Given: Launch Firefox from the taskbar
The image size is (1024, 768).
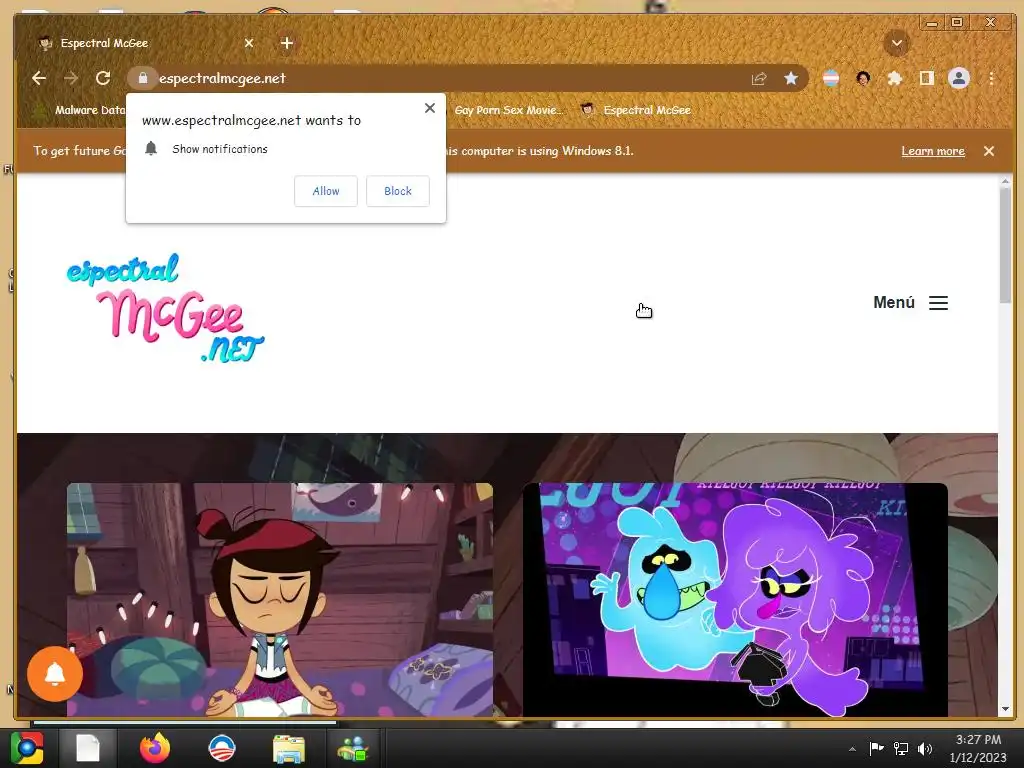Looking at the screenshot, I should [x=155, y=748].
